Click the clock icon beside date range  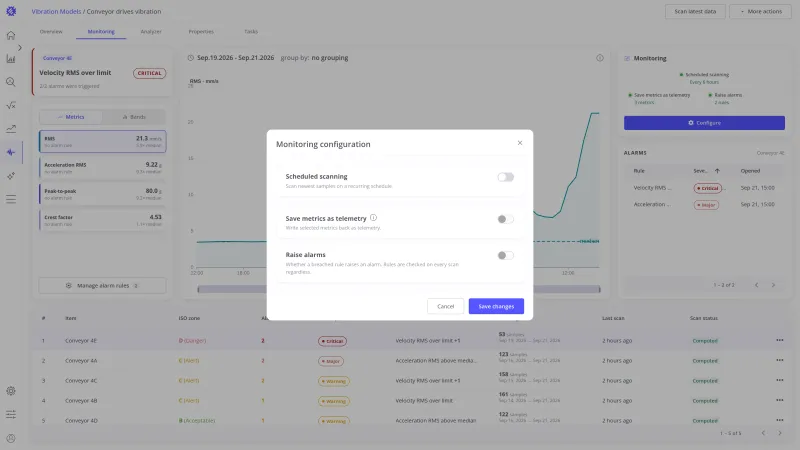190,58
